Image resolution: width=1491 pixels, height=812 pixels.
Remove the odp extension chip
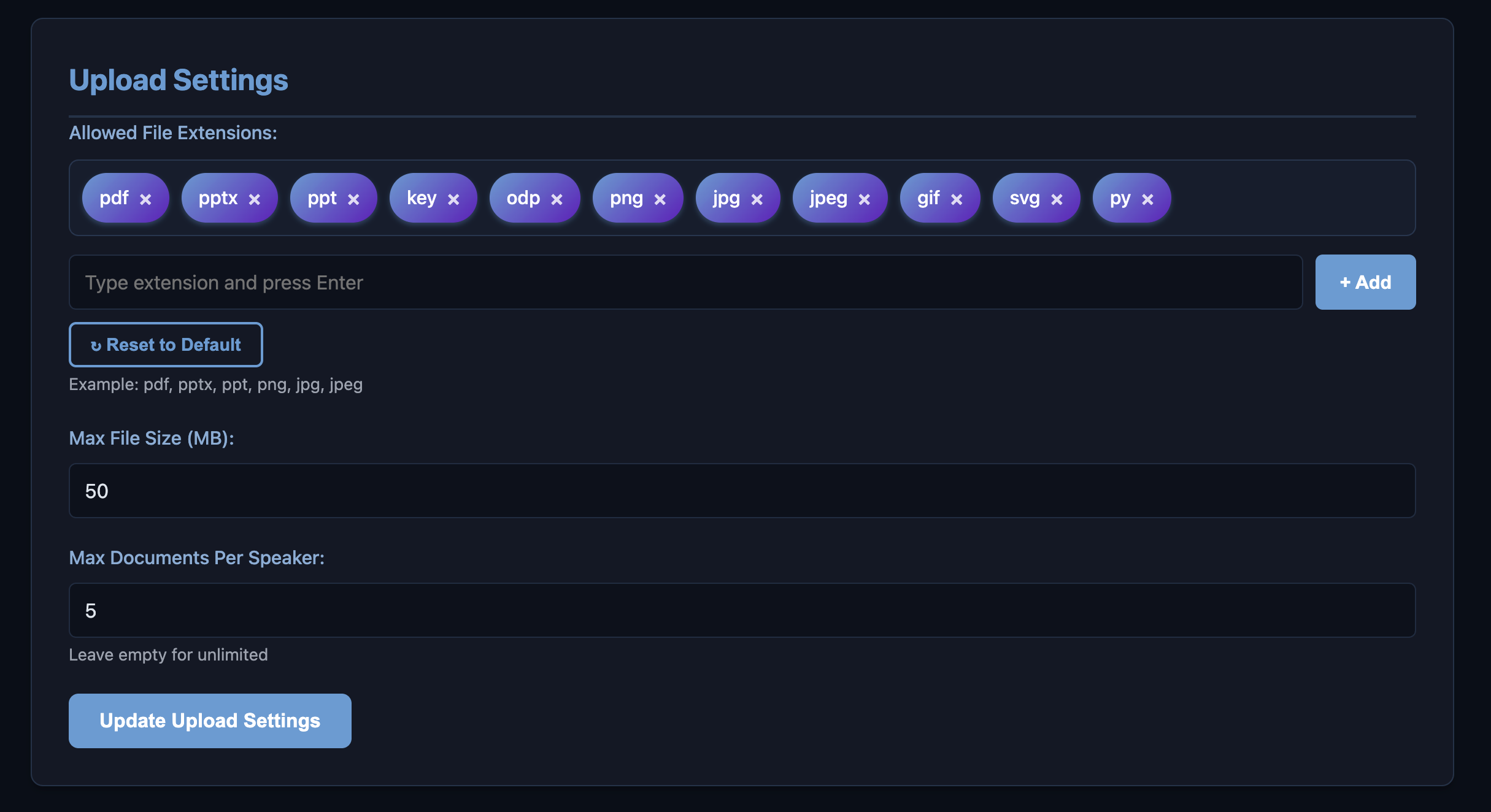pos(557,198)
